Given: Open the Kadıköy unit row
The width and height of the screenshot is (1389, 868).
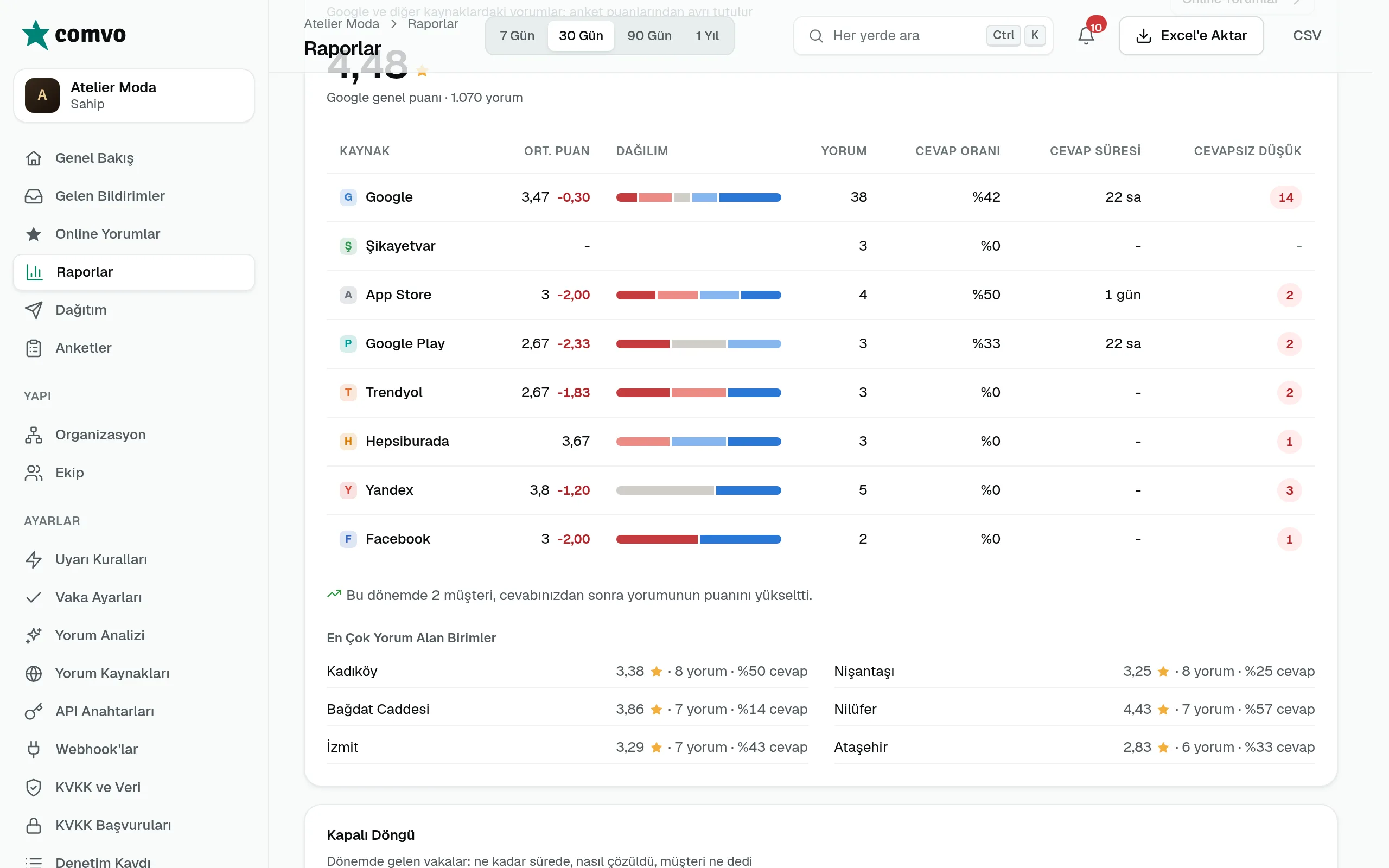Looking at the screenshot, I should point(567,671).
